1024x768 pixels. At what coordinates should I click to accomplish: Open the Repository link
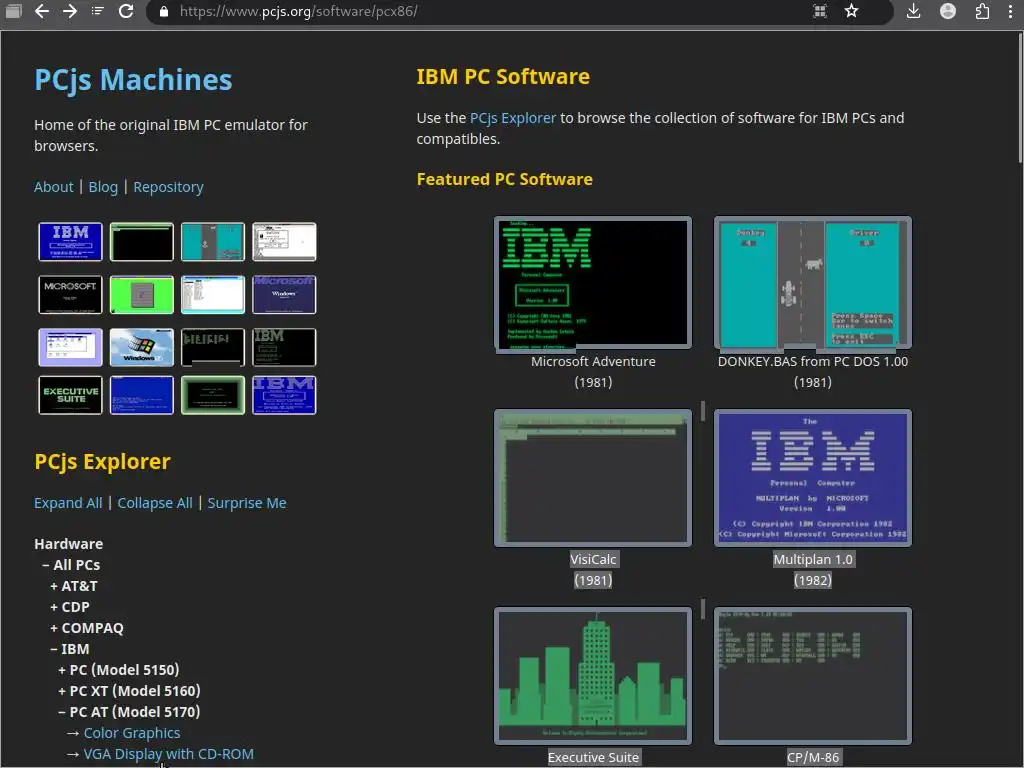click(168, 187)
